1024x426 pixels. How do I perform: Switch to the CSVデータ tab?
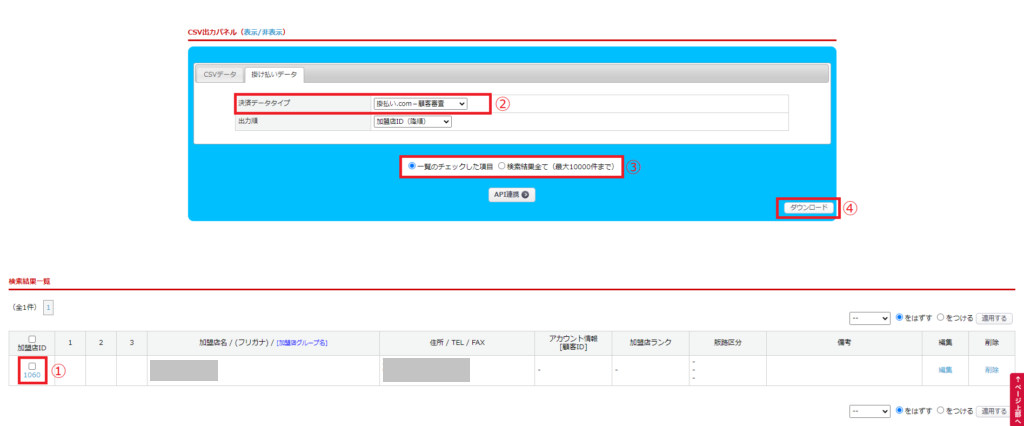pyautogui.click(x=220, y=75)
